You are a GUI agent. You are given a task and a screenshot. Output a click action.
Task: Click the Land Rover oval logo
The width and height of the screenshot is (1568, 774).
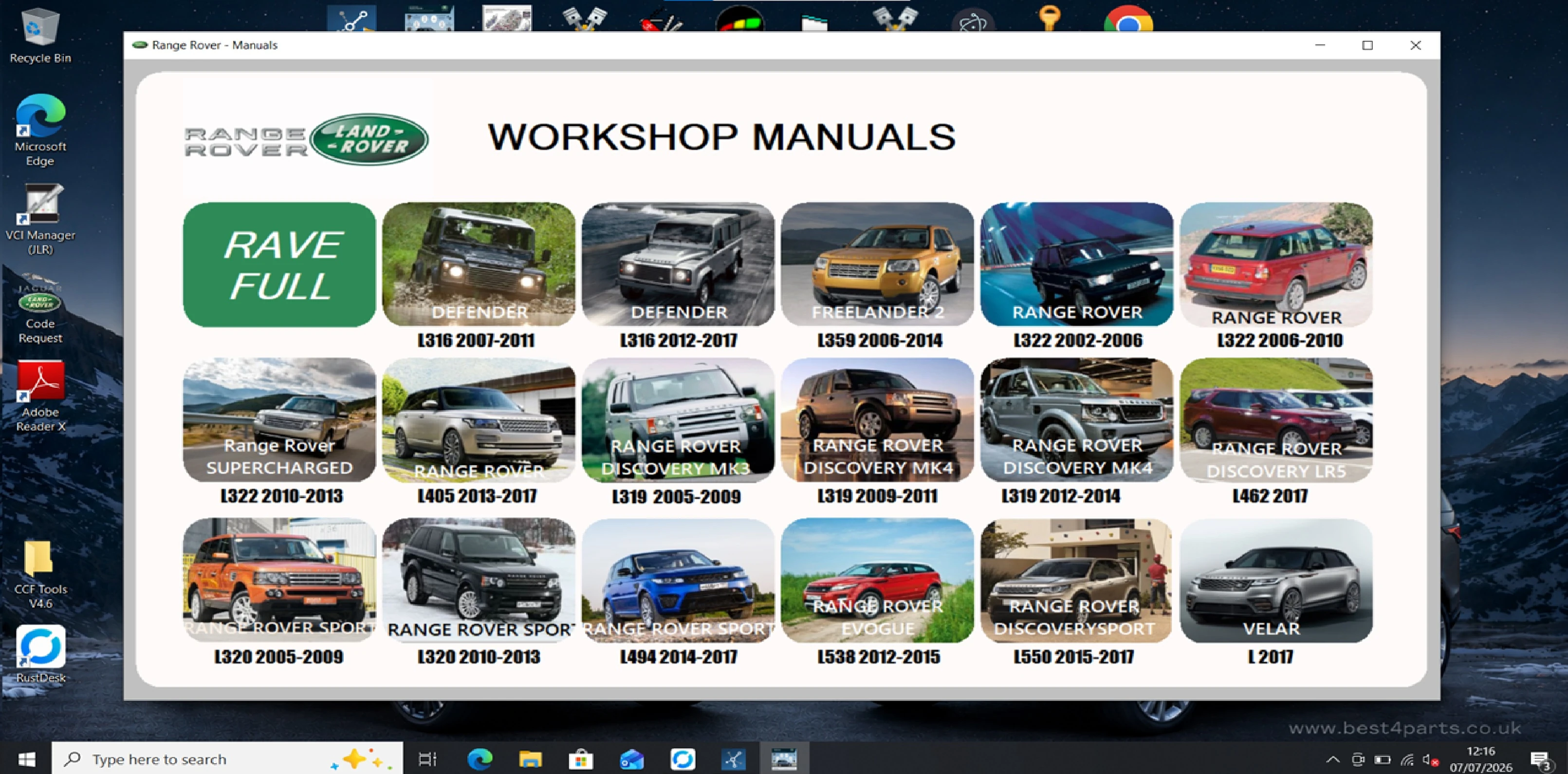point(369,139)
